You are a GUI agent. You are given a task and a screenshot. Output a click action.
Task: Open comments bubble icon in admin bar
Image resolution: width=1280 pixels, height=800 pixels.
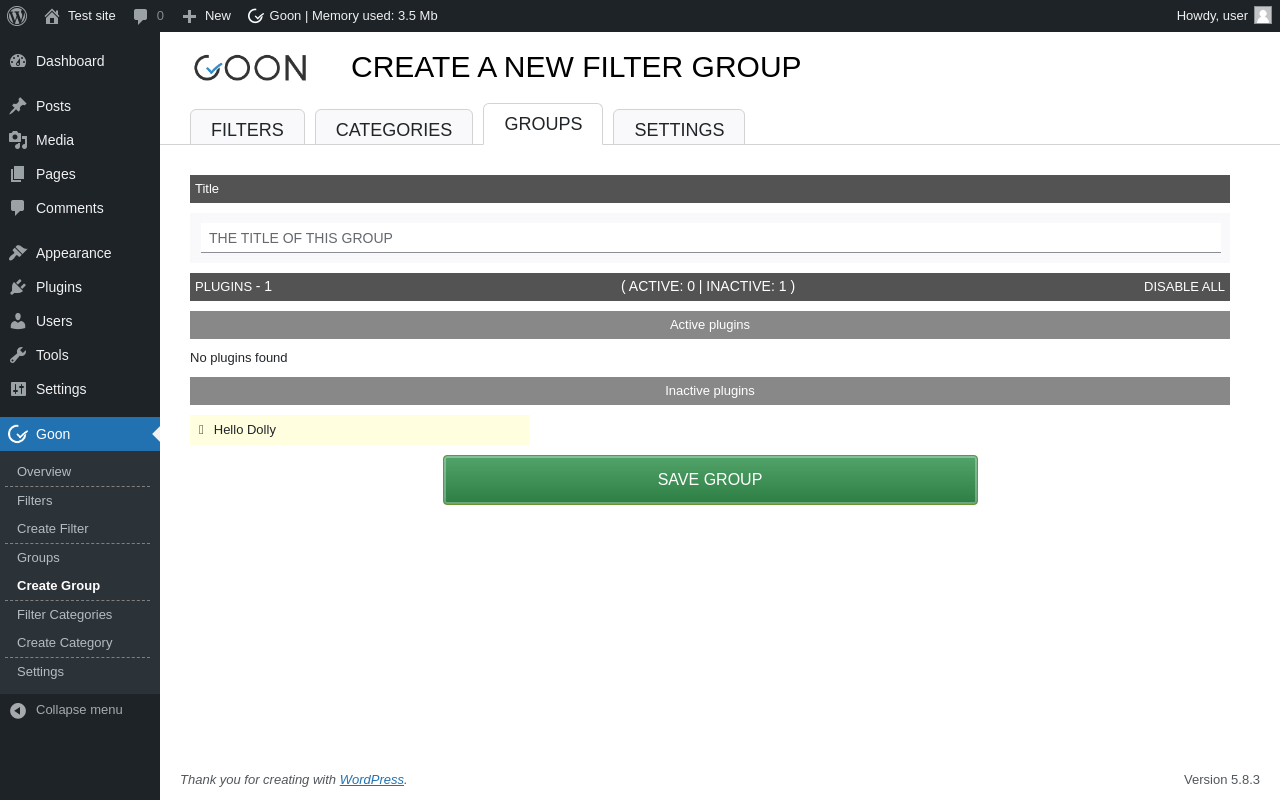(x=141, y=16)
